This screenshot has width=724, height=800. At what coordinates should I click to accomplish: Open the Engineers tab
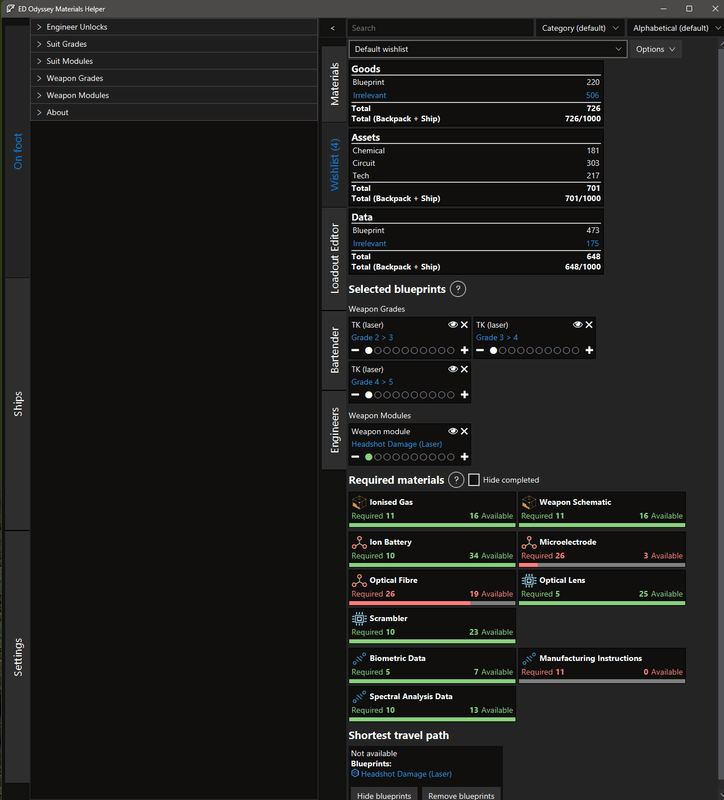click(334, 430)
